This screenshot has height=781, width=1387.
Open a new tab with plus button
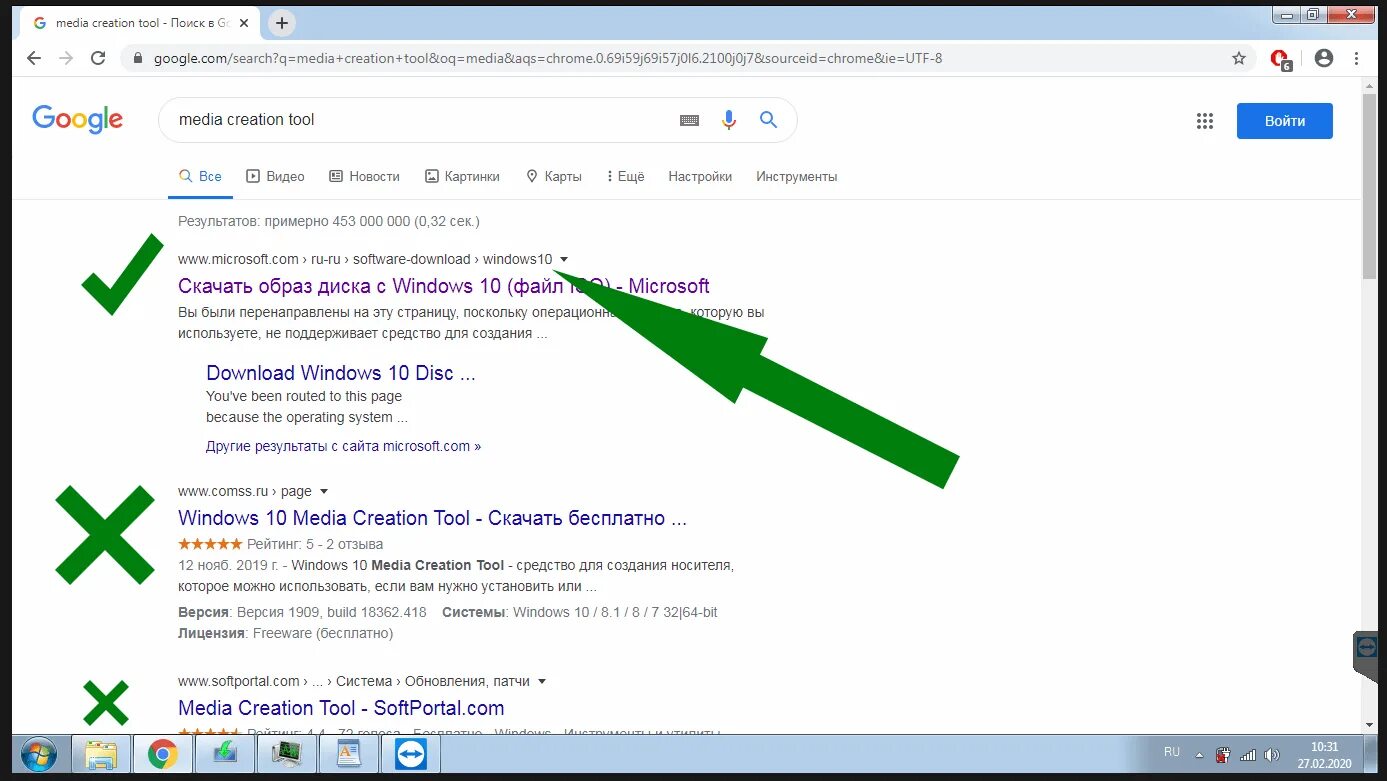coord(283,22)
